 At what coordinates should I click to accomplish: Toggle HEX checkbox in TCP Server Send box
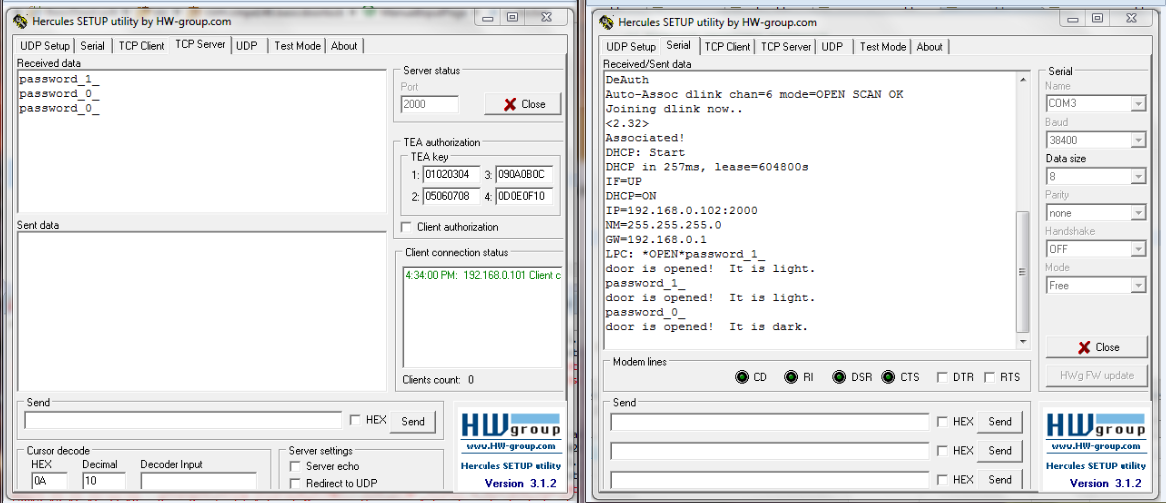(x=355, y=420)
